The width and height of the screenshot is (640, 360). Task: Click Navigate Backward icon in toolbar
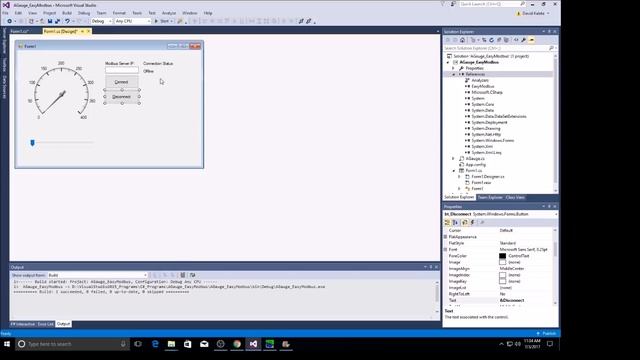pos(9,21)
